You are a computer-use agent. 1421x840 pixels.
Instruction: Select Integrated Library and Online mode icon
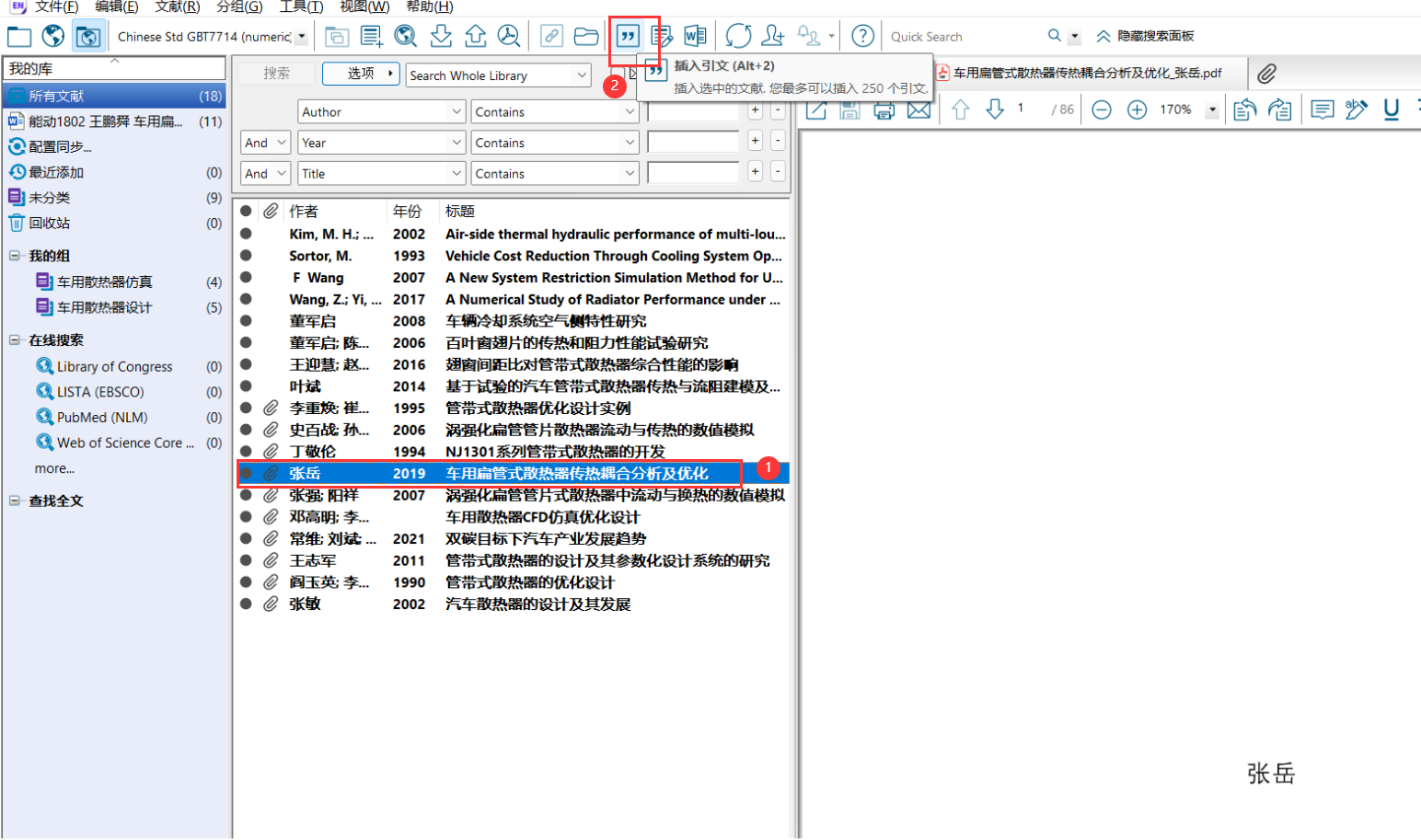[x=88, y=37]
